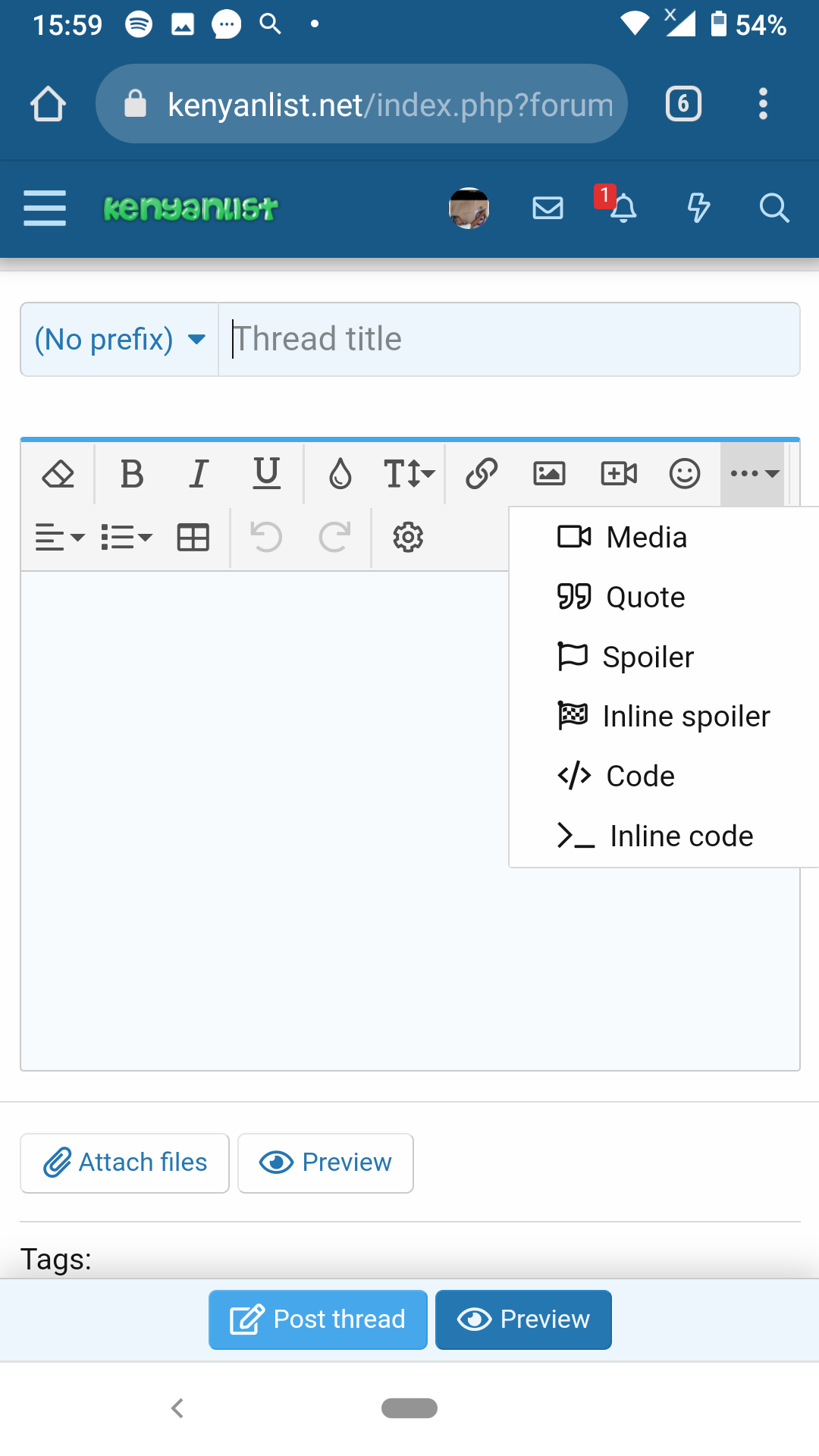Click the What's new lightning icon
Image resolution: width=819 pixels, height=1456 pixels.
click(x=698, y=207)
